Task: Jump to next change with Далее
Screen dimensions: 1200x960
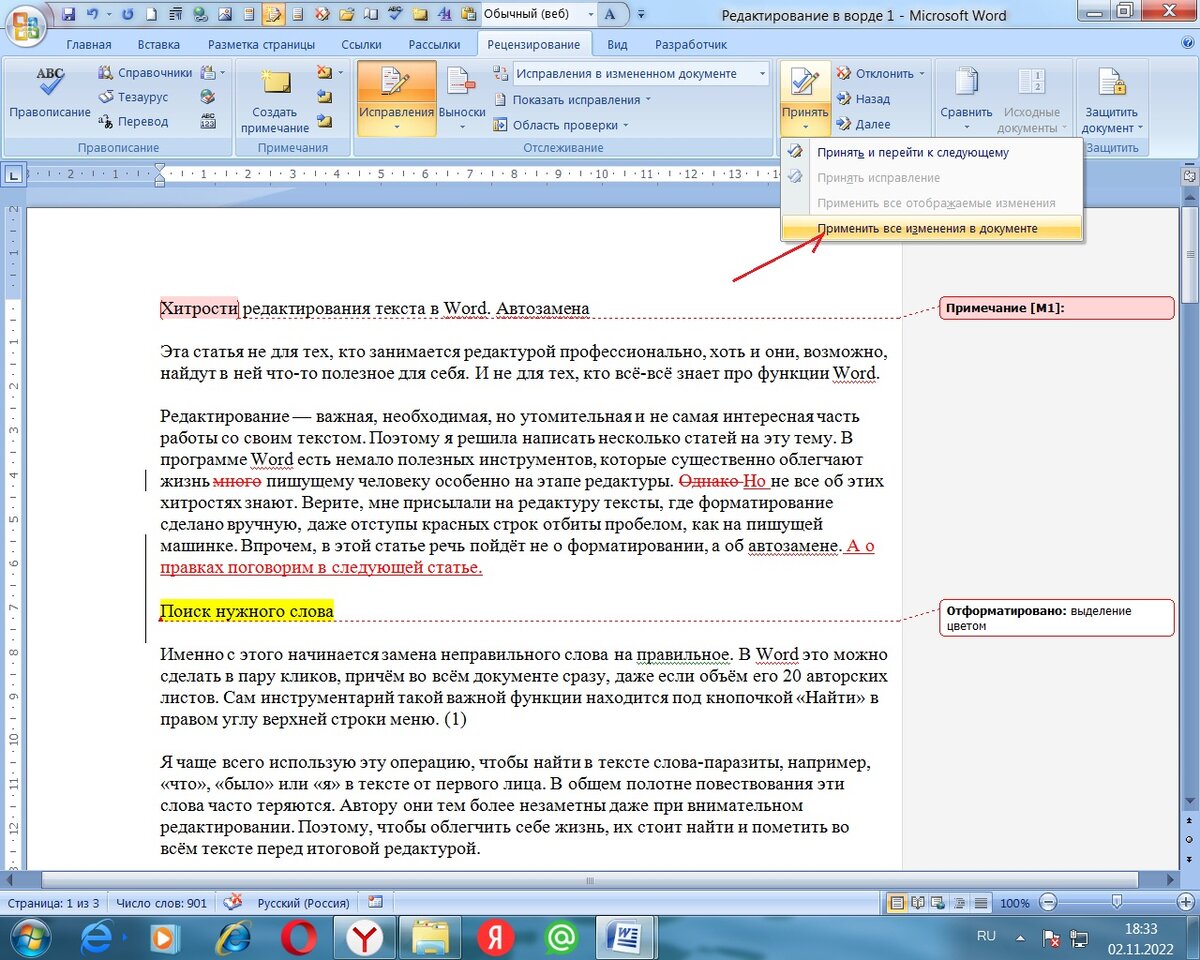Action: pyautogui.click(x=872, y=124)
